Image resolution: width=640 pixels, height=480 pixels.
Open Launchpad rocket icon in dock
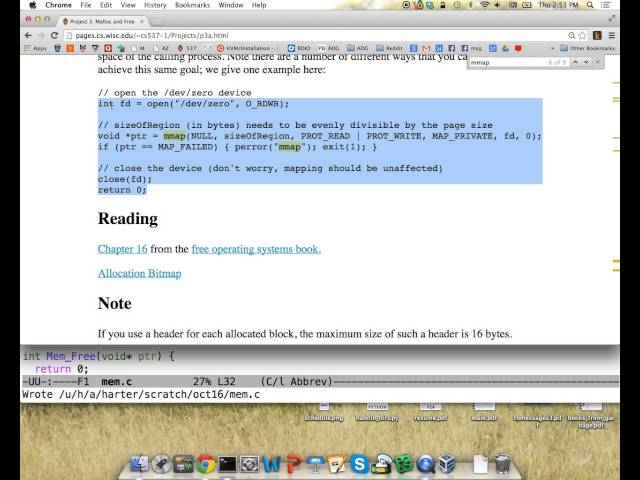point(161,464)
